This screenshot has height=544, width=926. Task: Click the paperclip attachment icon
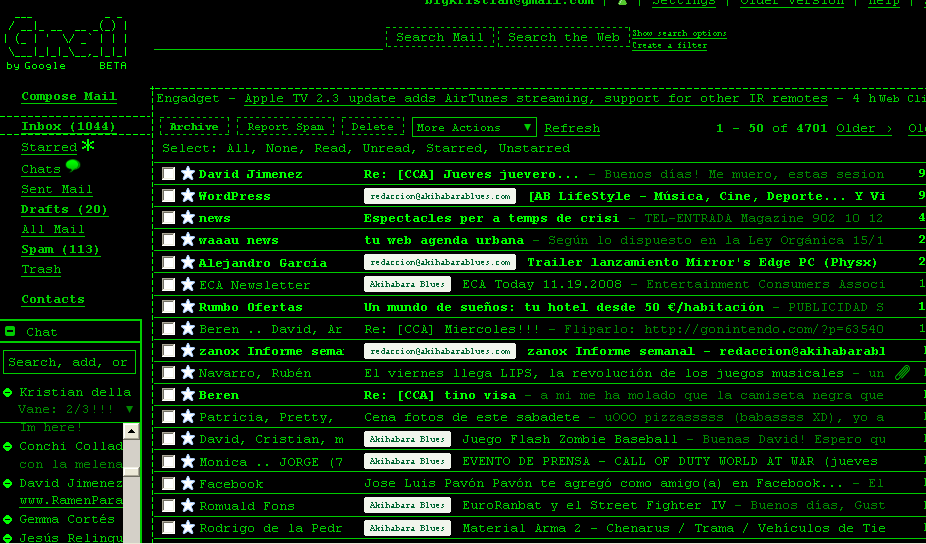coord(902,373)
